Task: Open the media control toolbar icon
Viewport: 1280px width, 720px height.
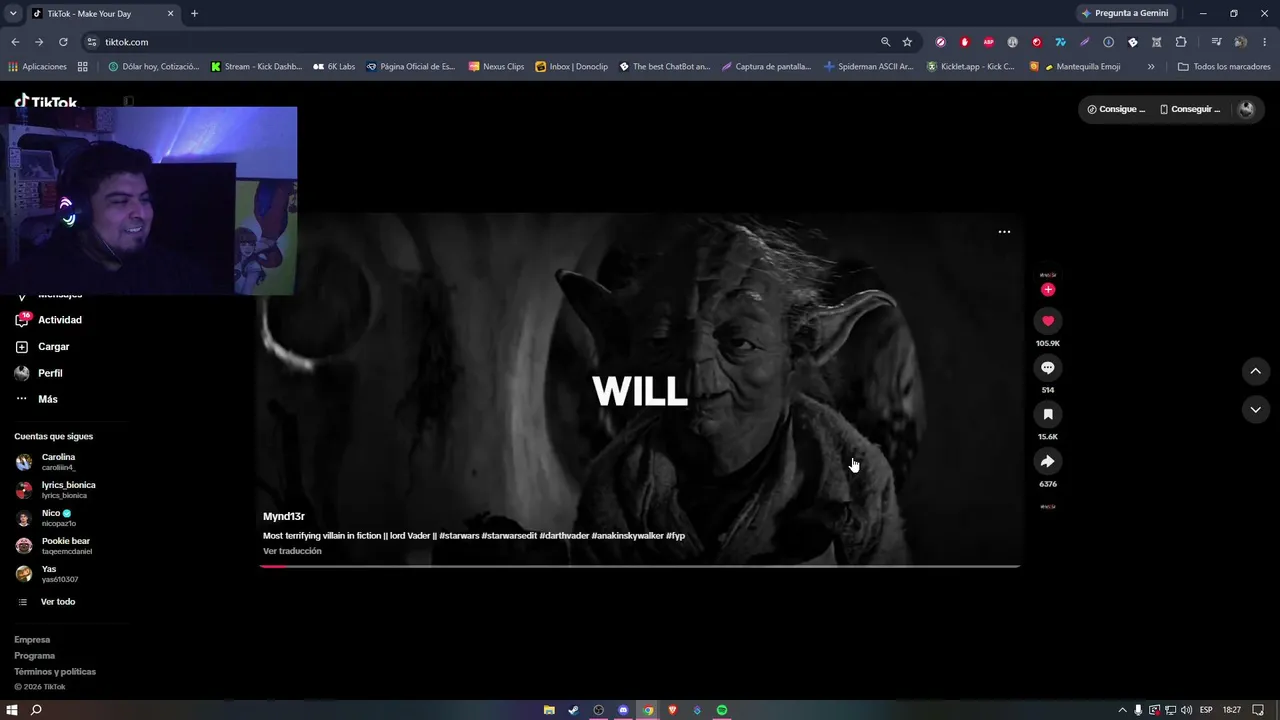Action: (x=1216, y=42)
